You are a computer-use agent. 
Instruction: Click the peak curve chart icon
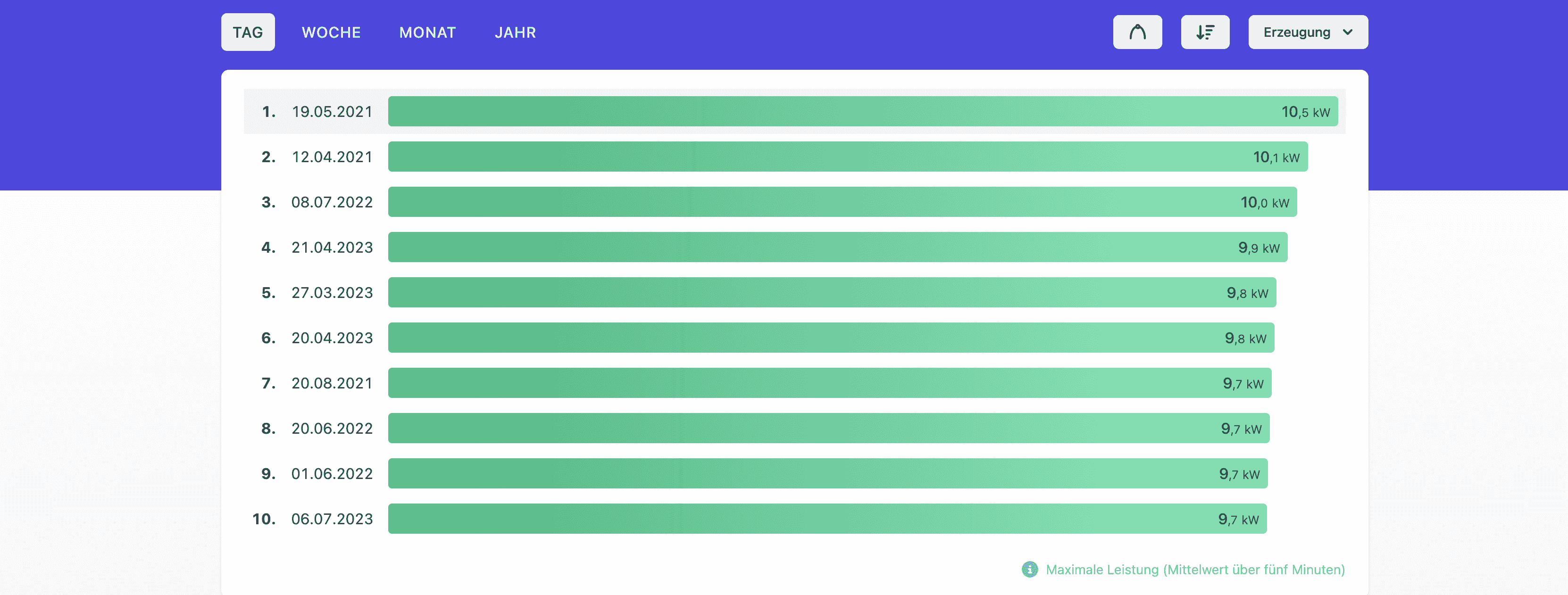tap(1138, 32)
